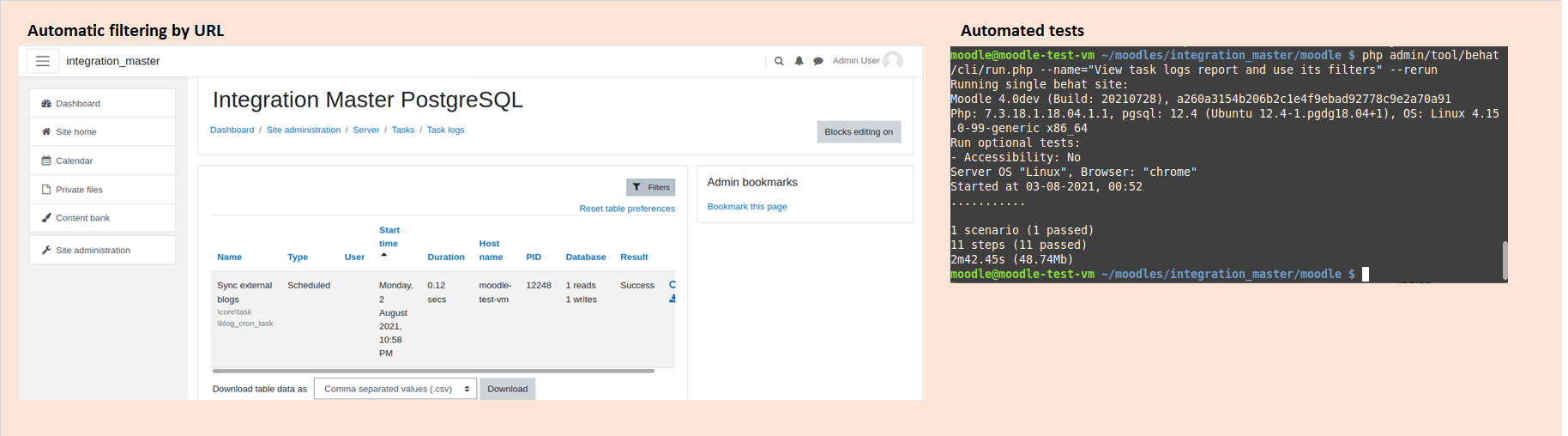Open messages speech bubble icon
The image size is (1568, 436).
click(x=818, y=61)
